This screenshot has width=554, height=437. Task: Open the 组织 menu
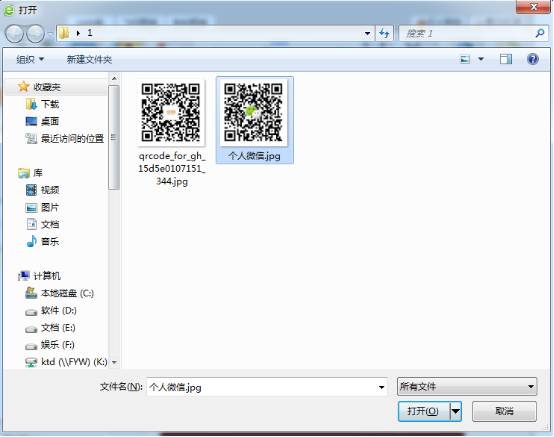[x=30, y=59]
